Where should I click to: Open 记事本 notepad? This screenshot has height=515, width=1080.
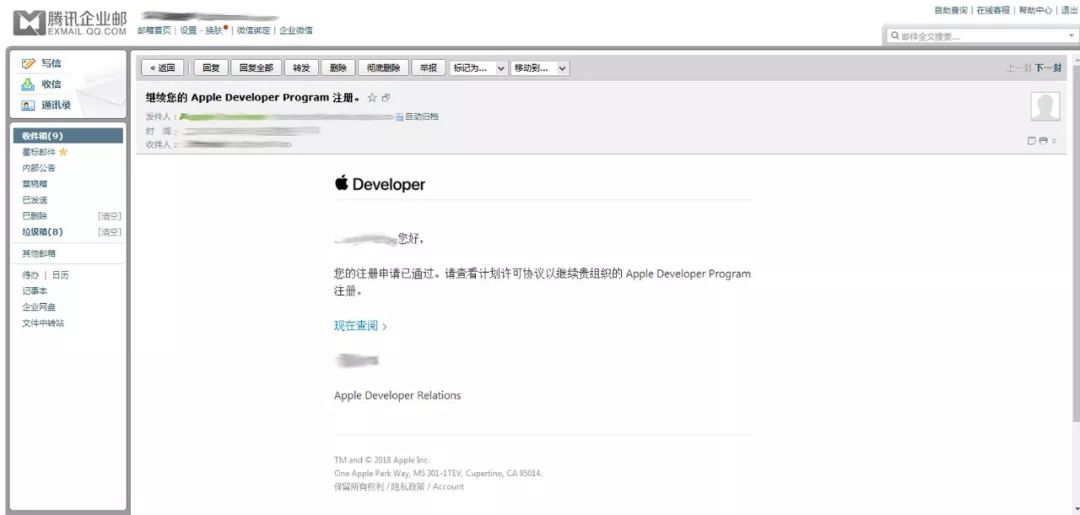click(x=34, y=291)
